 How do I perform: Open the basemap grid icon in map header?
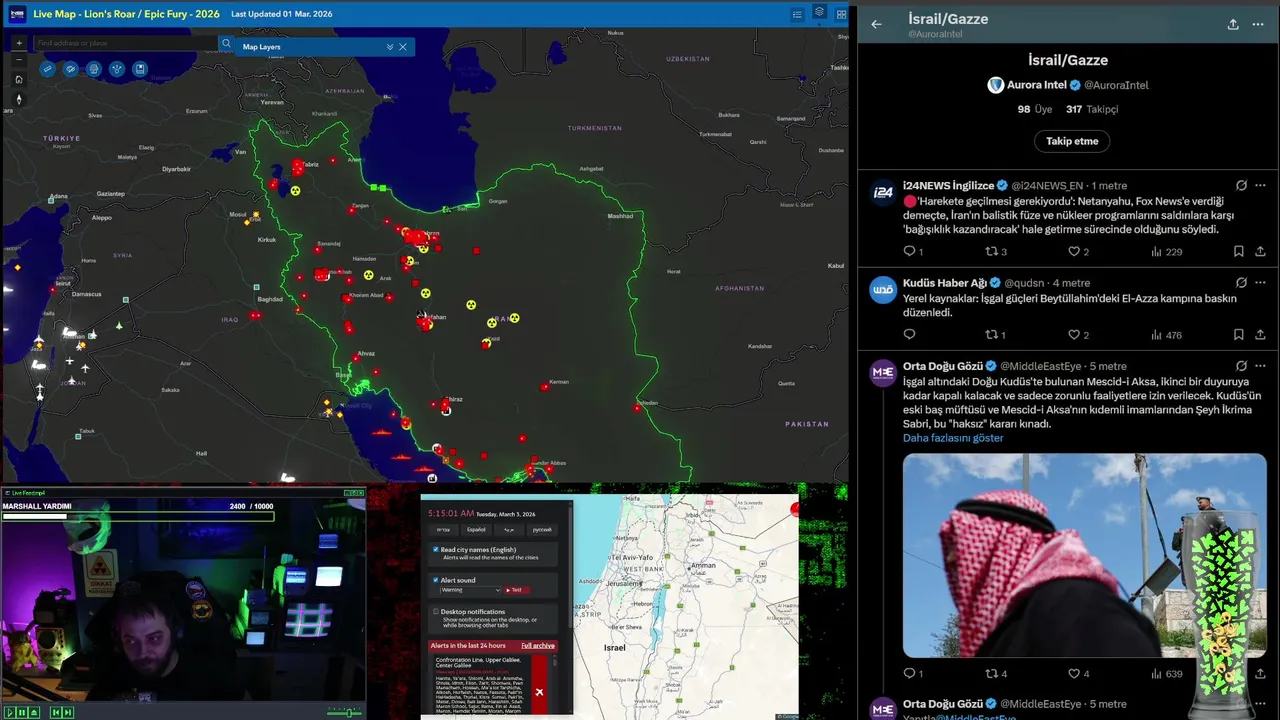coord(841,14)
